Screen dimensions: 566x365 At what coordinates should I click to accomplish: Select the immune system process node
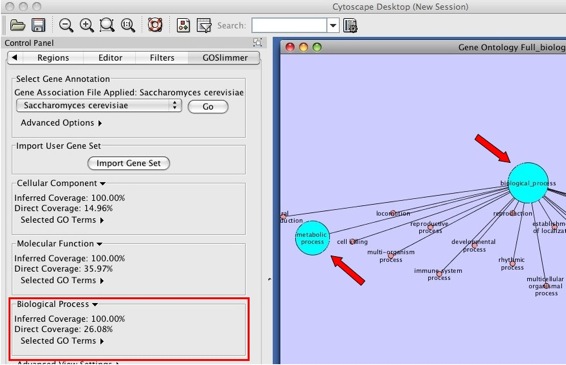(x=439, y=274)
